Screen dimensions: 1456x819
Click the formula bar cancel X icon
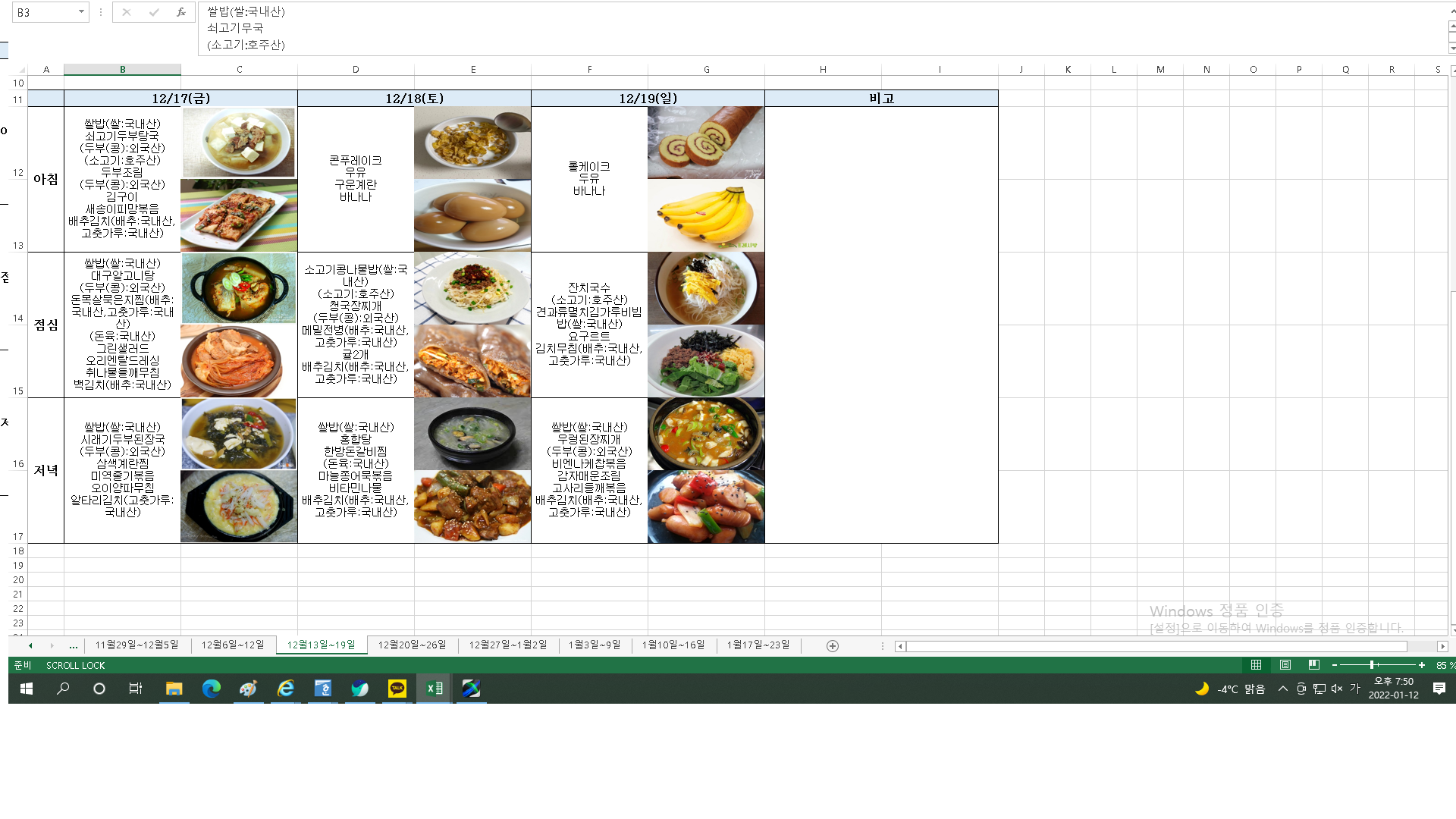tap(127, 12)
